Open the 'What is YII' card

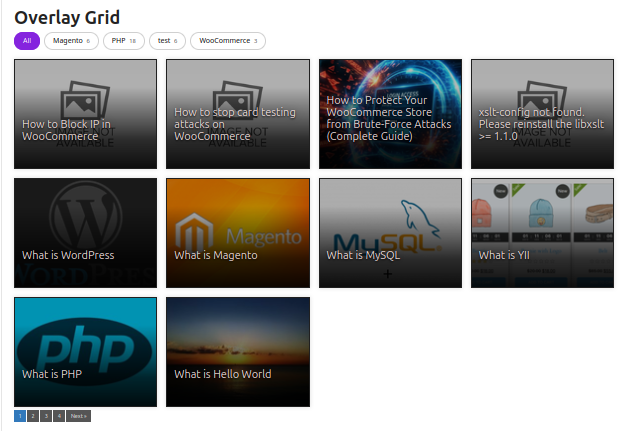tap(542, 233)
